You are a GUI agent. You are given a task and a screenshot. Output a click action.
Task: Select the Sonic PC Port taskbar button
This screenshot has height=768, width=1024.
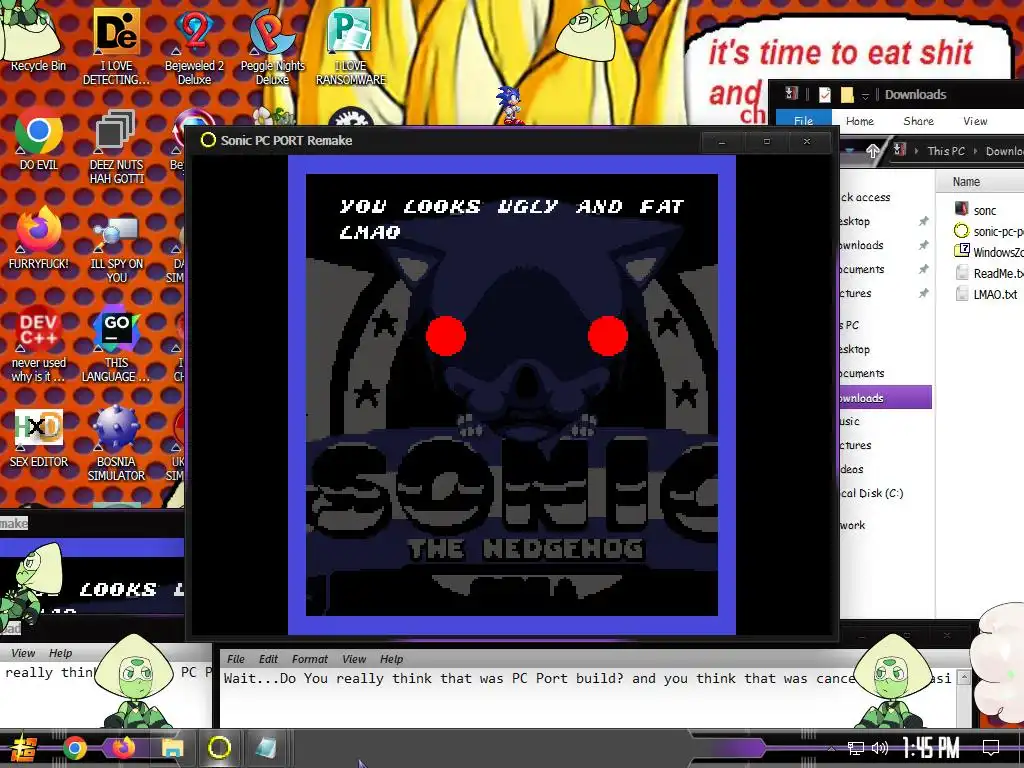(x=219, y=748)
